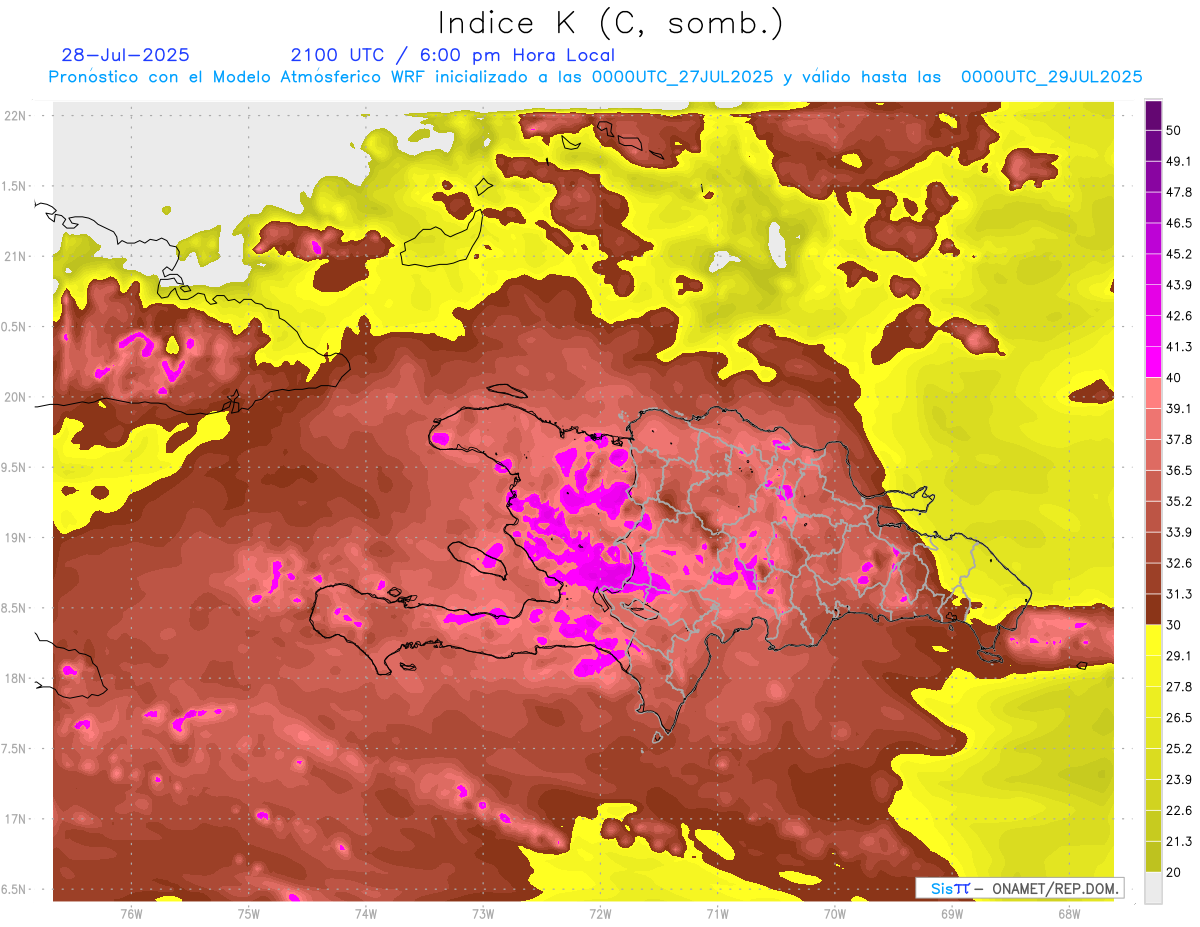Click the latitude axis label '20N'
This screenshot has height=927, width=1200.
(x=17, y=397)
